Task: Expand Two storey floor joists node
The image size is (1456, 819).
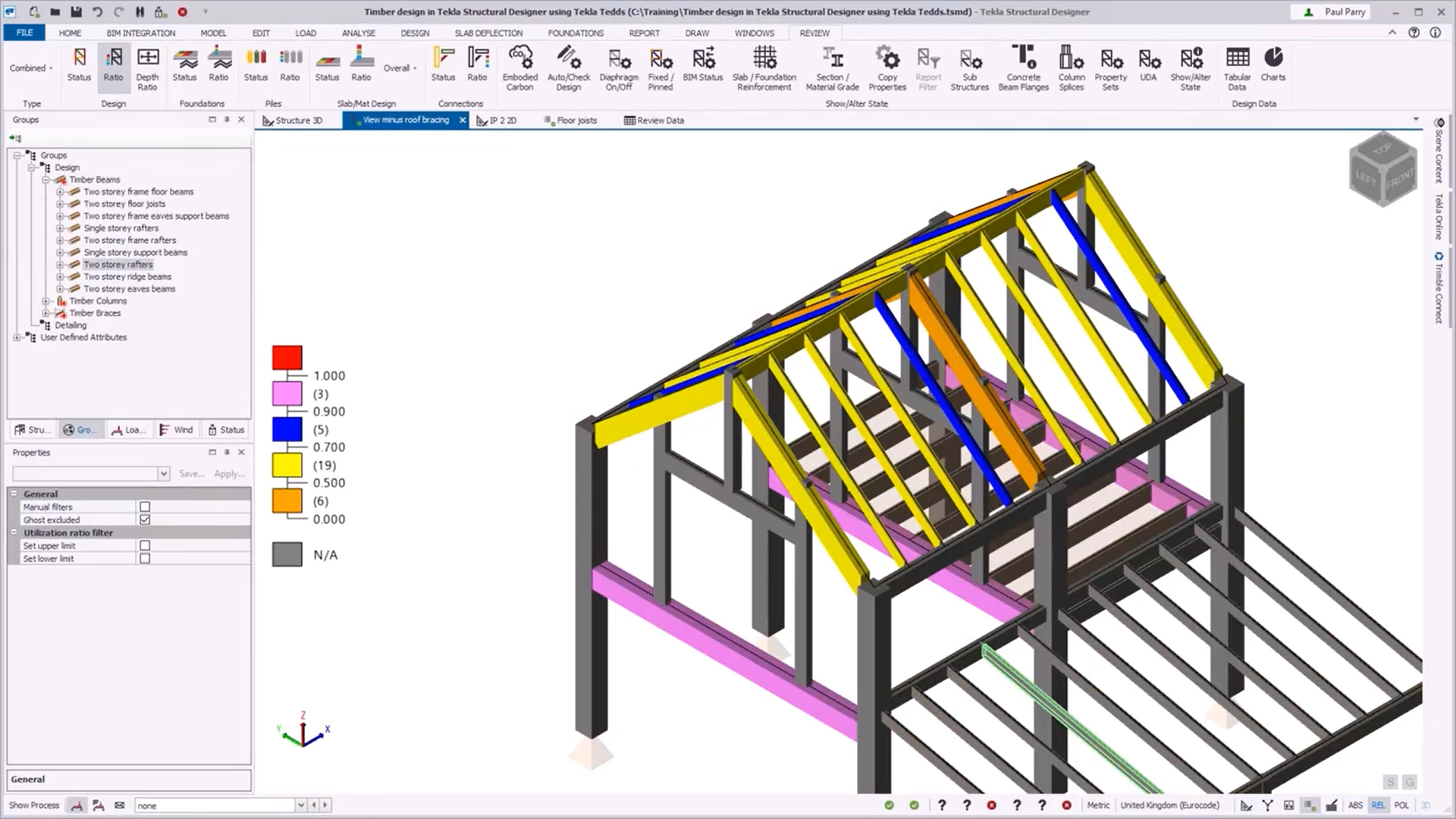Action: pos(60,204)
